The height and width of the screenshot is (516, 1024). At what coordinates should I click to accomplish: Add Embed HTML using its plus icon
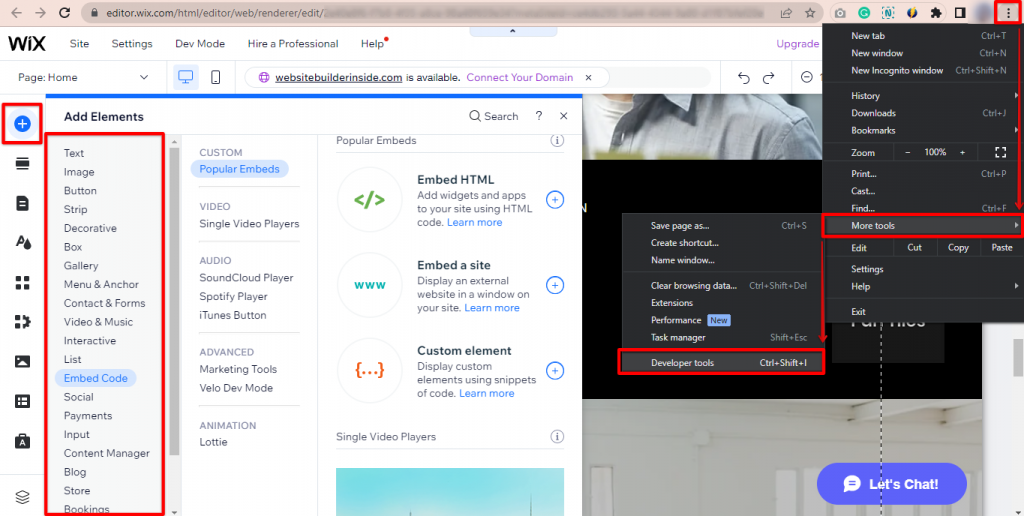click(x=555, y=200)
